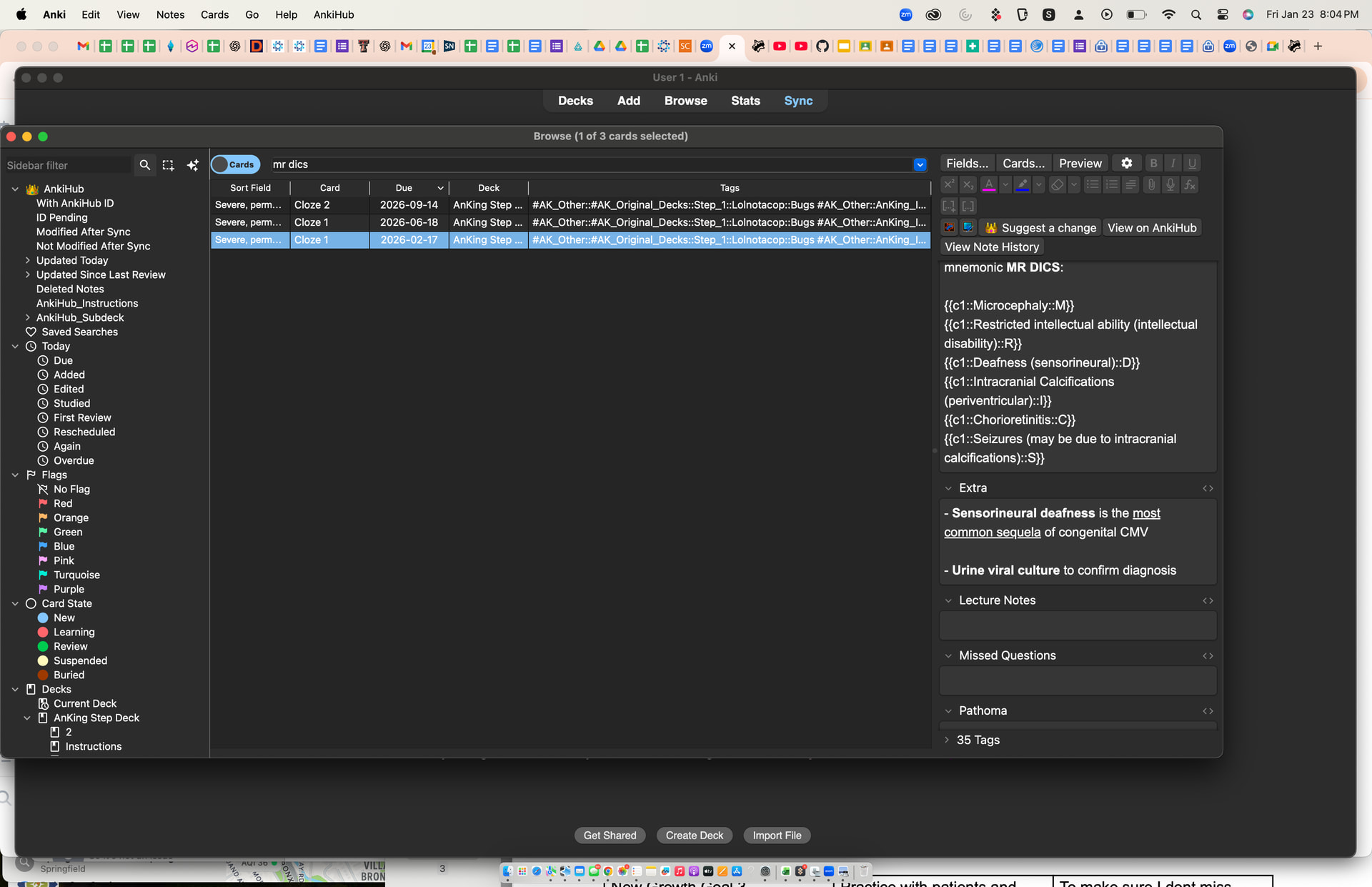The image size is (1372, 887).
Task: Click the magenta text color swatch
Action: point(989,185)
